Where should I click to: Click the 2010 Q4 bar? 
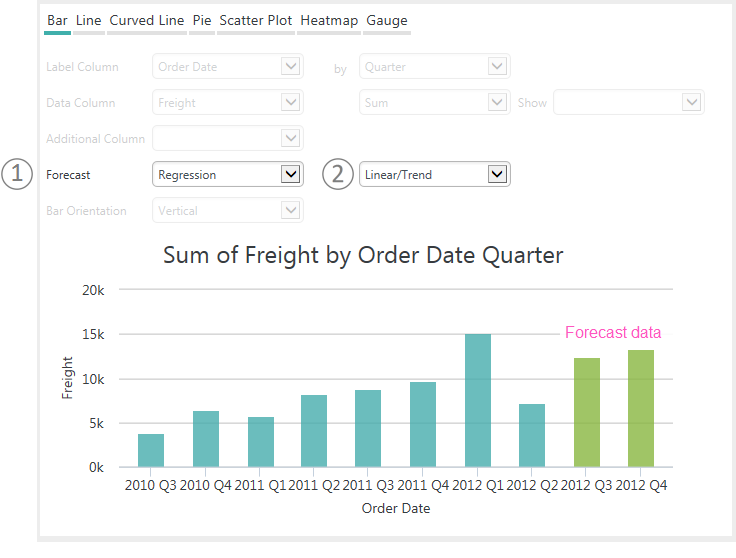click(x=206, y=439)
